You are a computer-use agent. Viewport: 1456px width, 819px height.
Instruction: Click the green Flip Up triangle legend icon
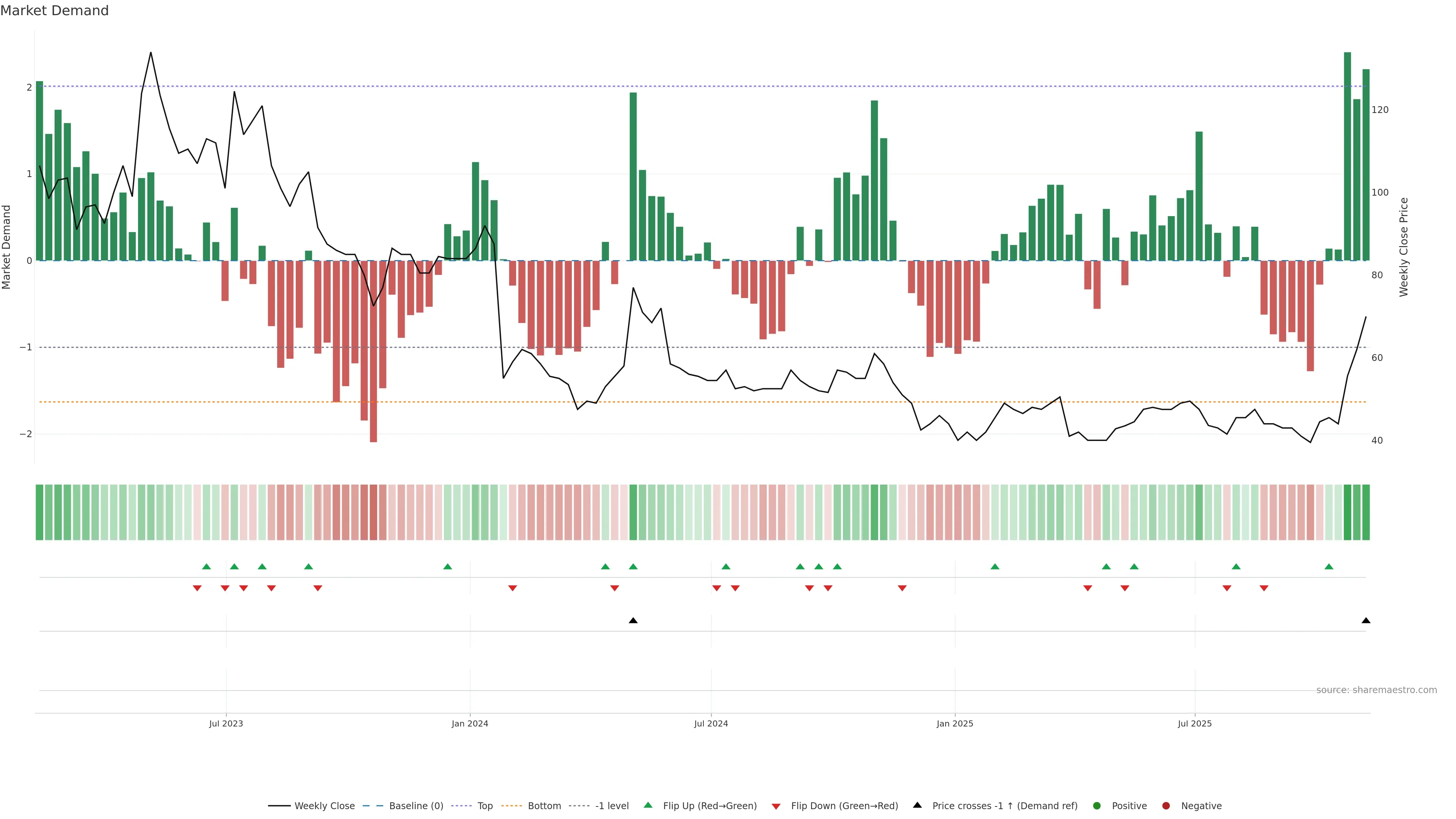coord(648,805)
